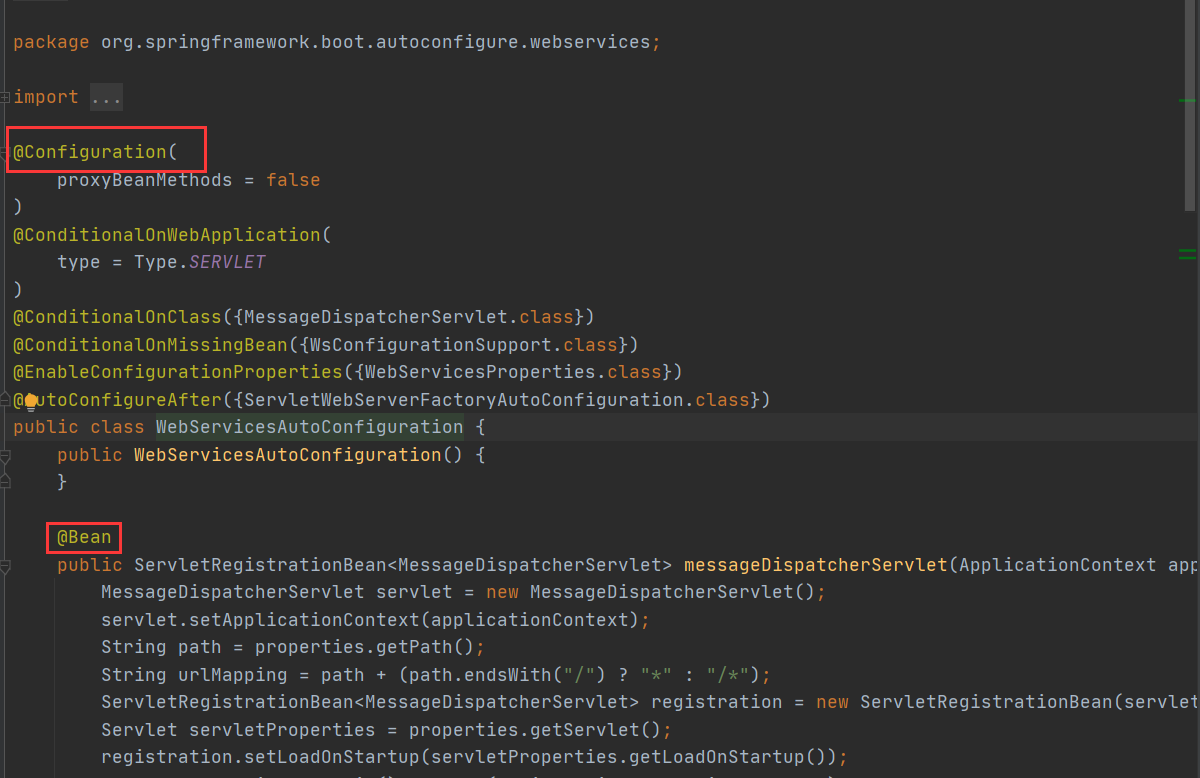
Task: Click the @ConditionalOnWebApplication annotation
Action: point(167,235)
